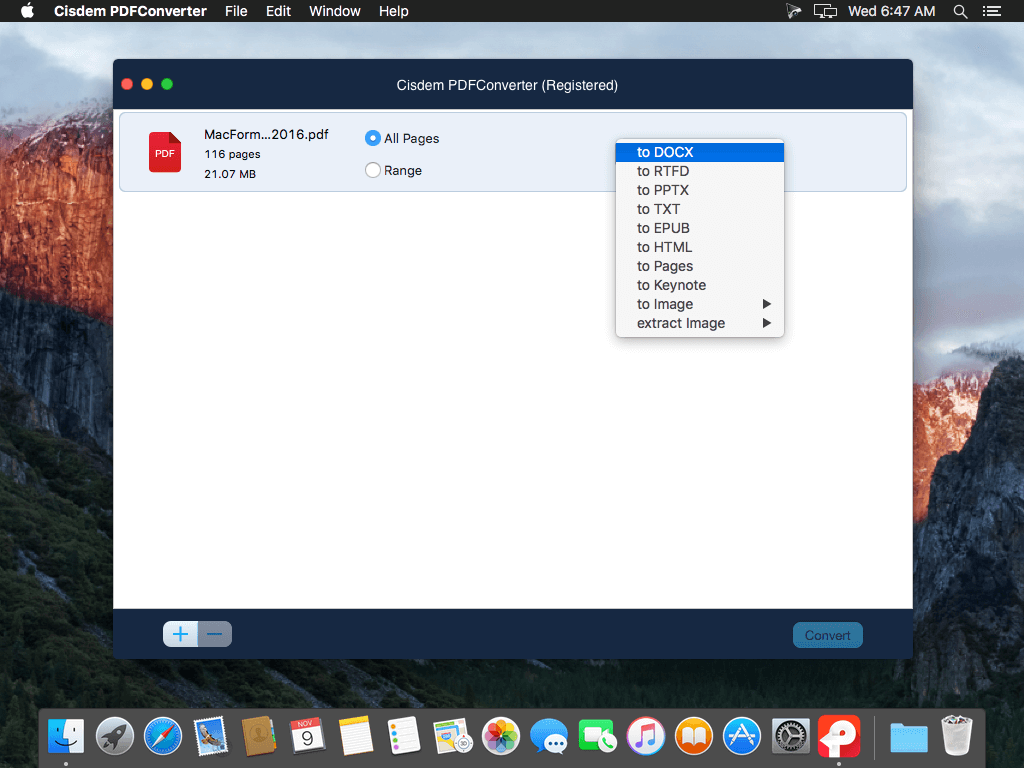Click the 116 pages text
The image size is (1024, 768).
232,154
